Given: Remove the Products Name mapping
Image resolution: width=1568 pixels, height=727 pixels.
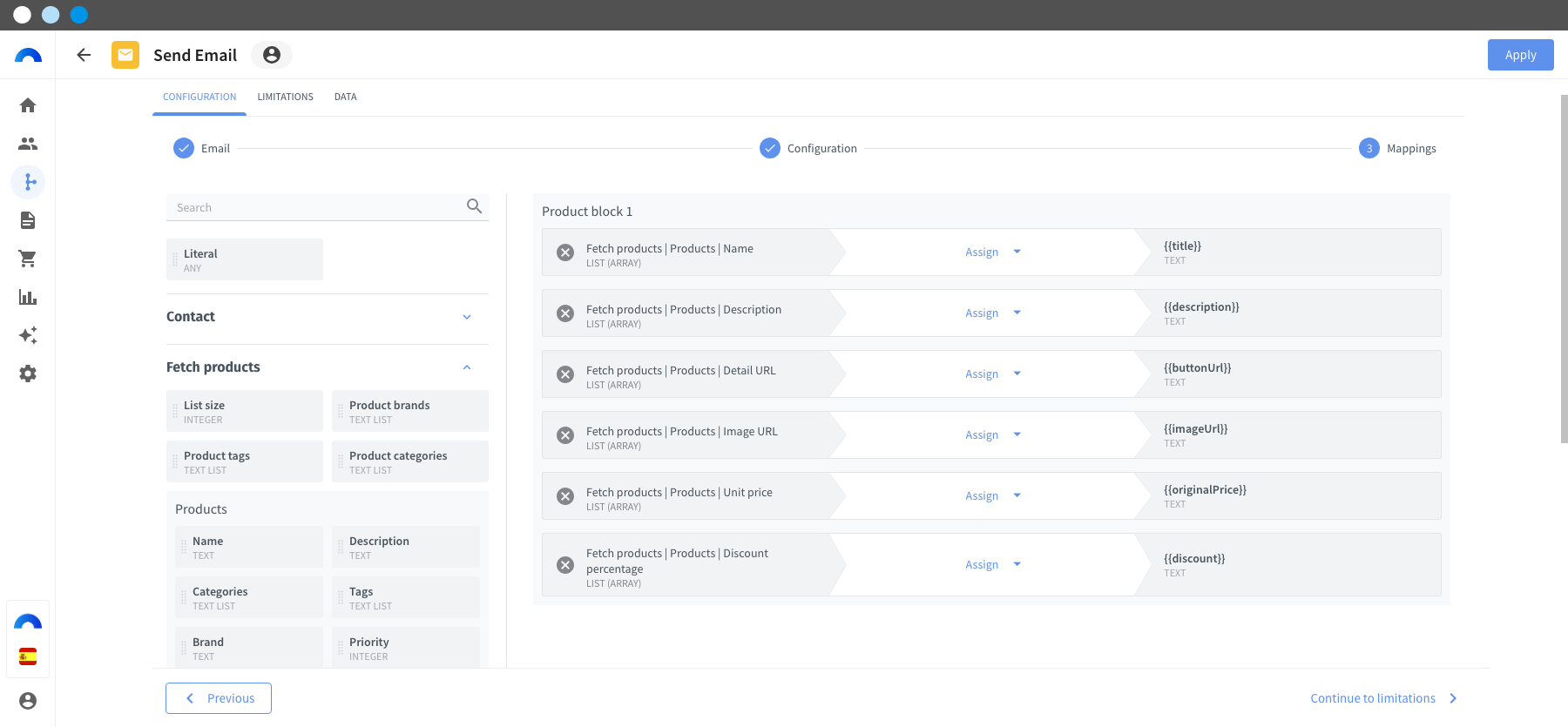Looking at the screenshot, I should tap(565, 252).
